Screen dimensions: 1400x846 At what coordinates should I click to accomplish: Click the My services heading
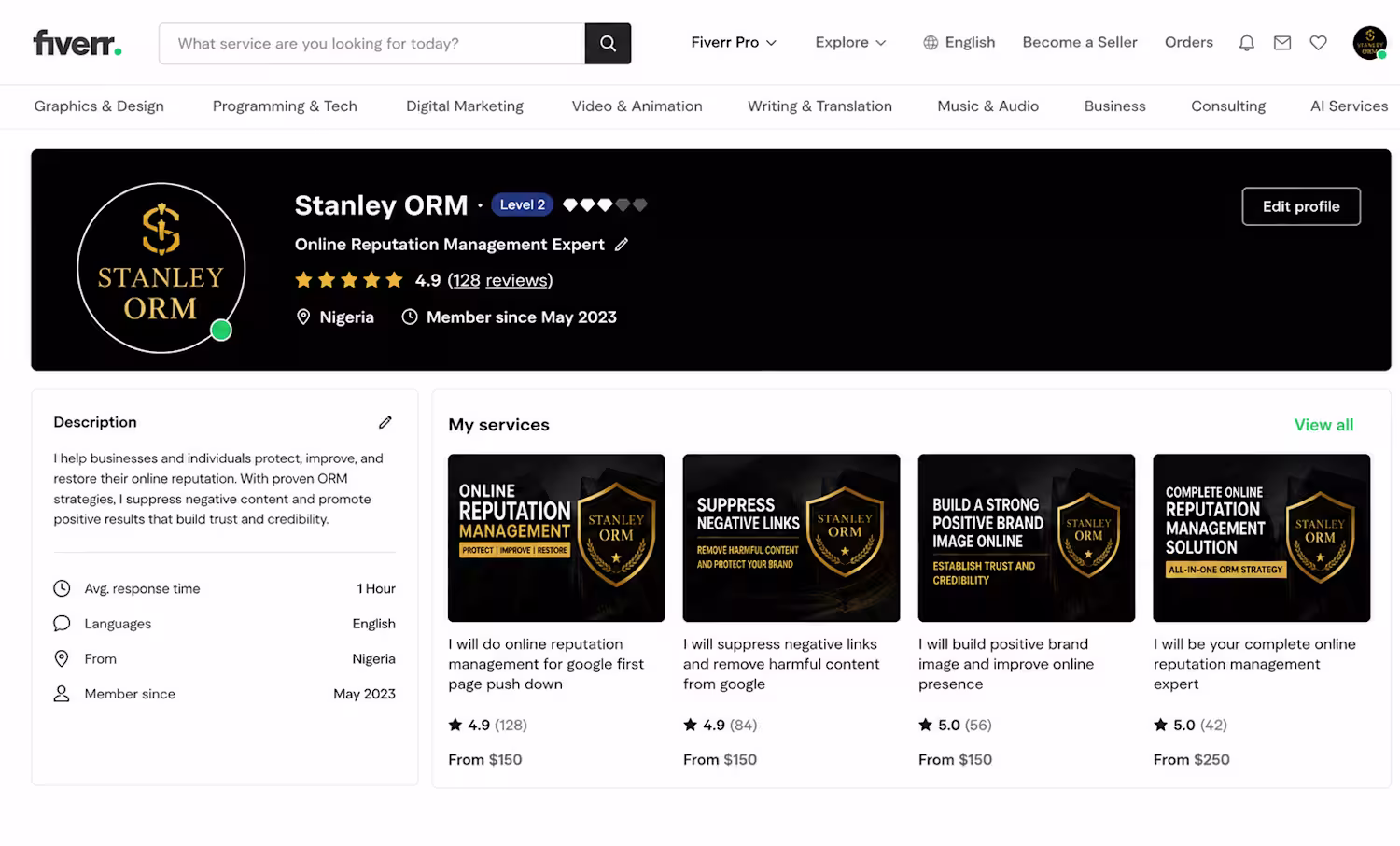point(498,425)
